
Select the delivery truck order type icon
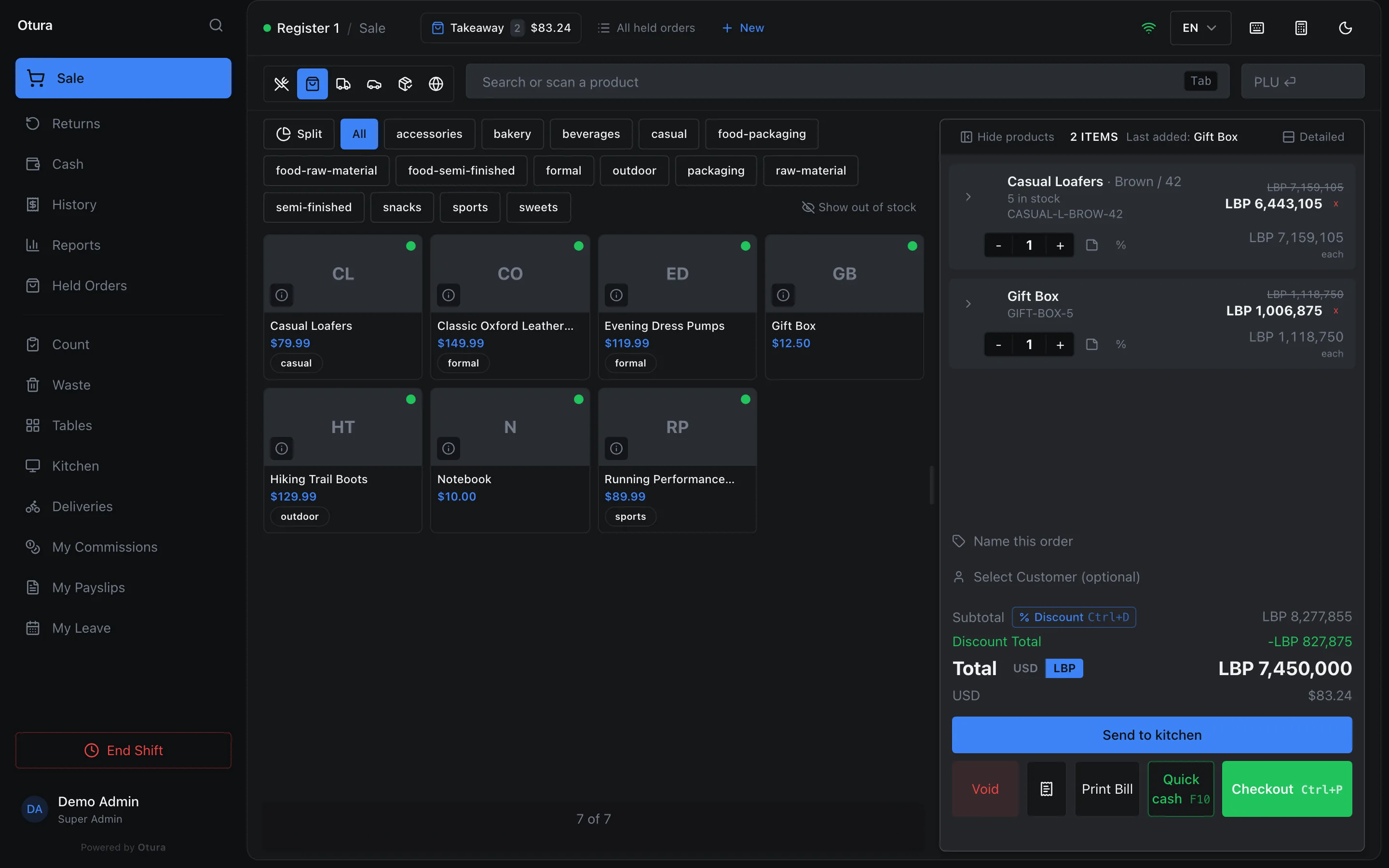(x=343, y=84)
